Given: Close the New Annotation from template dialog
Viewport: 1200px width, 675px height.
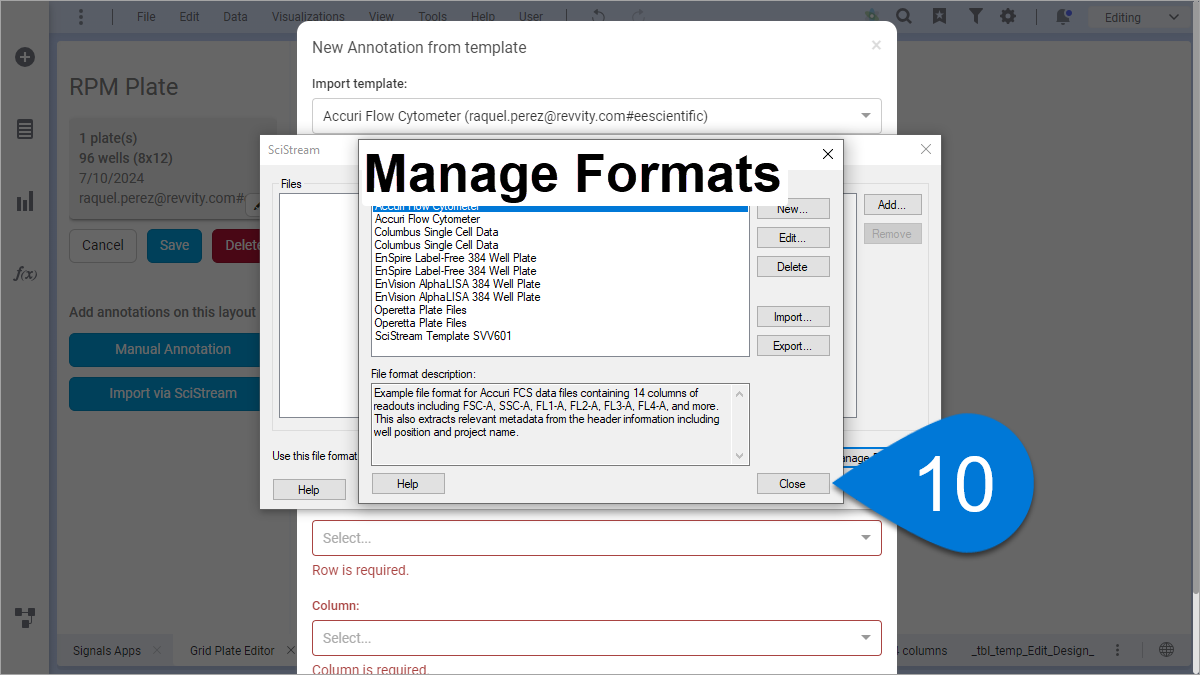Looking at the screenshot, I should coord(876,45).
